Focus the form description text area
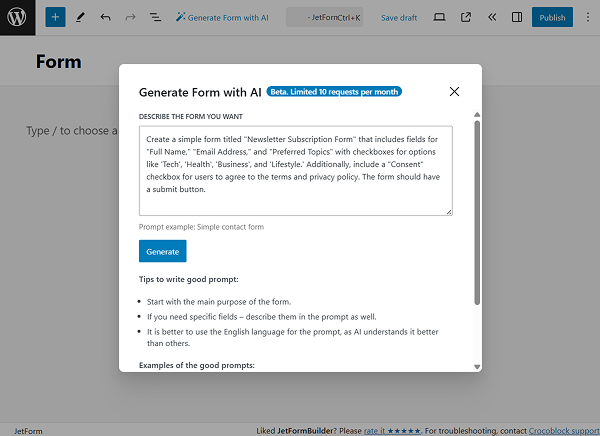The height and width of the screenshot is (436, 600). (296, 171)
